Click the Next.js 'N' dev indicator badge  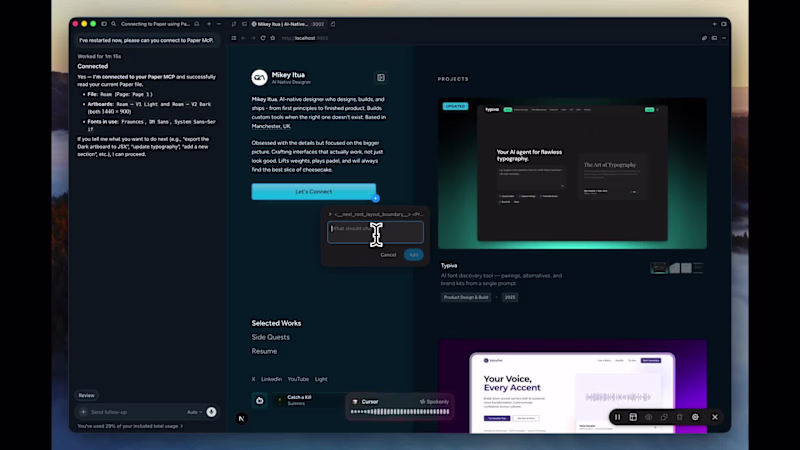242,418
